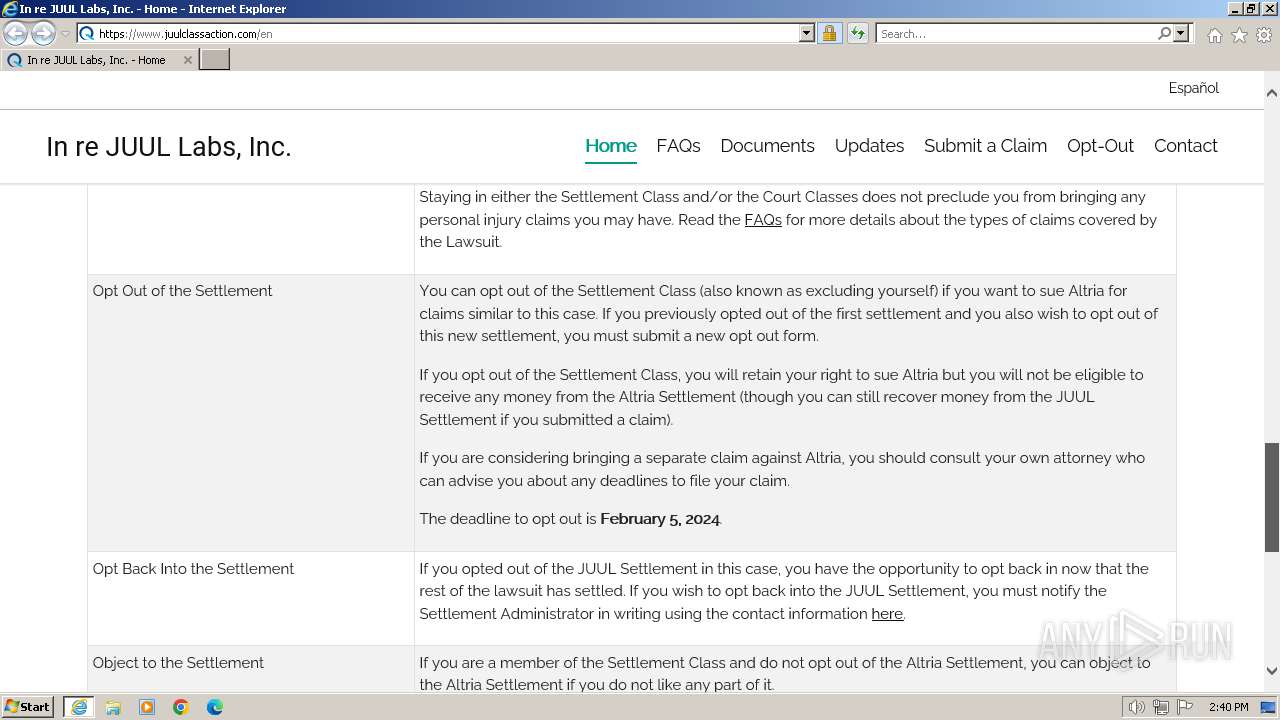Click 'Opt Back Into the Settlement' row heading
This screenshot has width=1280, height=720.
193,569
